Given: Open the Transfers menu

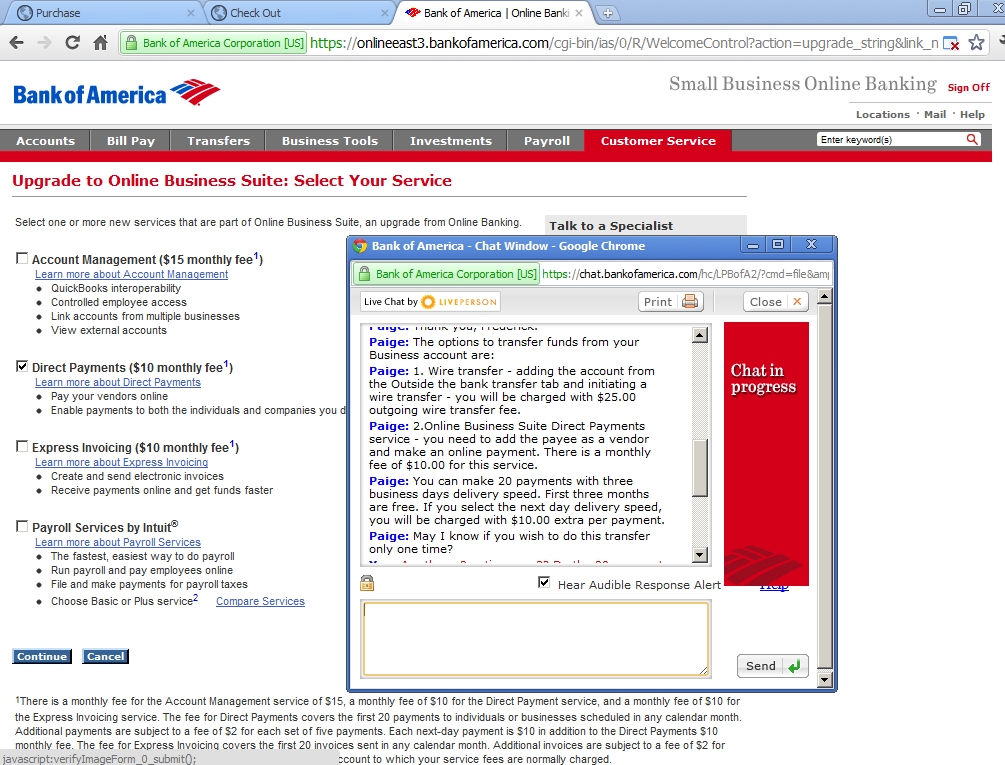Looking at the screenshot, I should (219, 141).
